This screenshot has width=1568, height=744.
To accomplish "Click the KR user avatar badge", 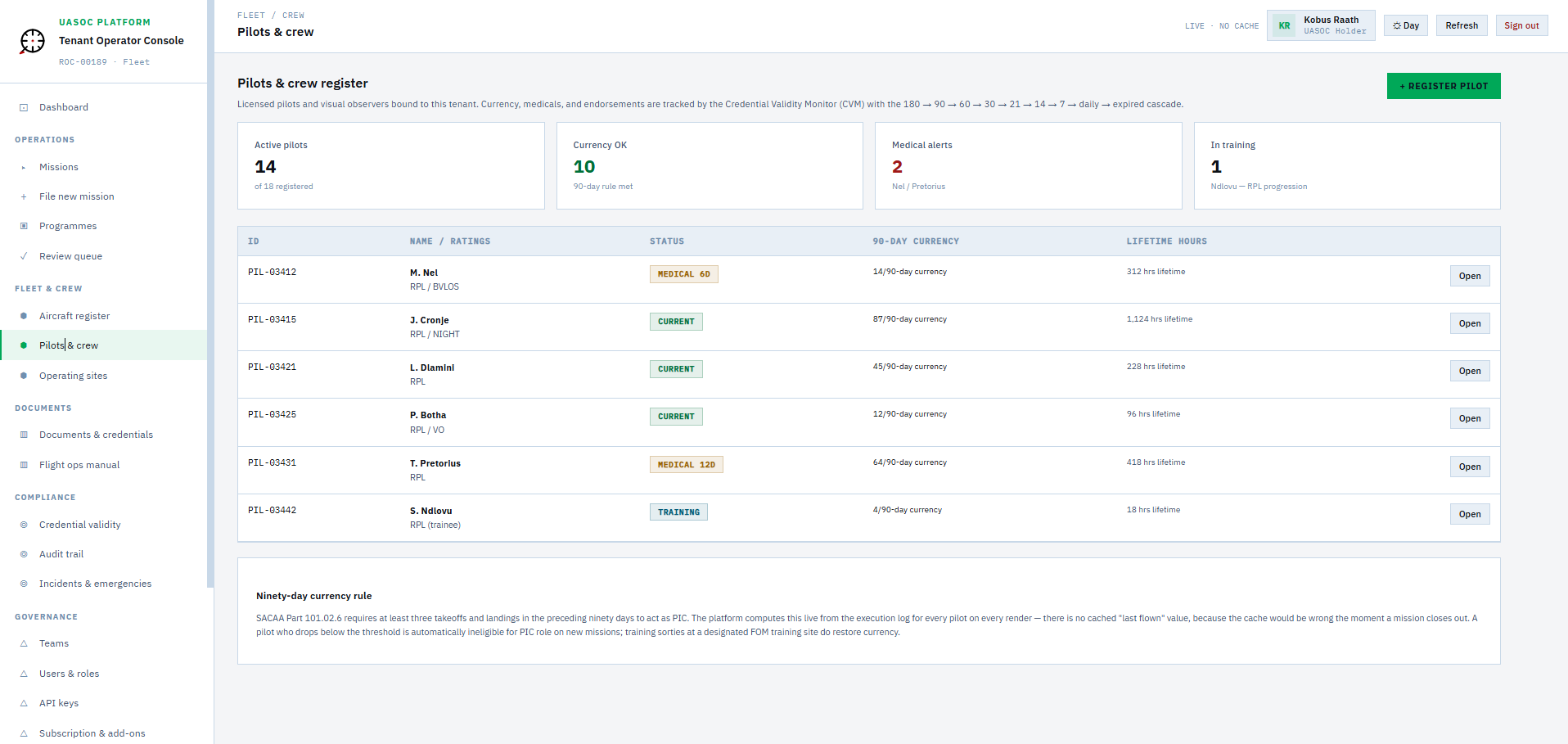I will pyautogui.click(x=1284, y=25).
